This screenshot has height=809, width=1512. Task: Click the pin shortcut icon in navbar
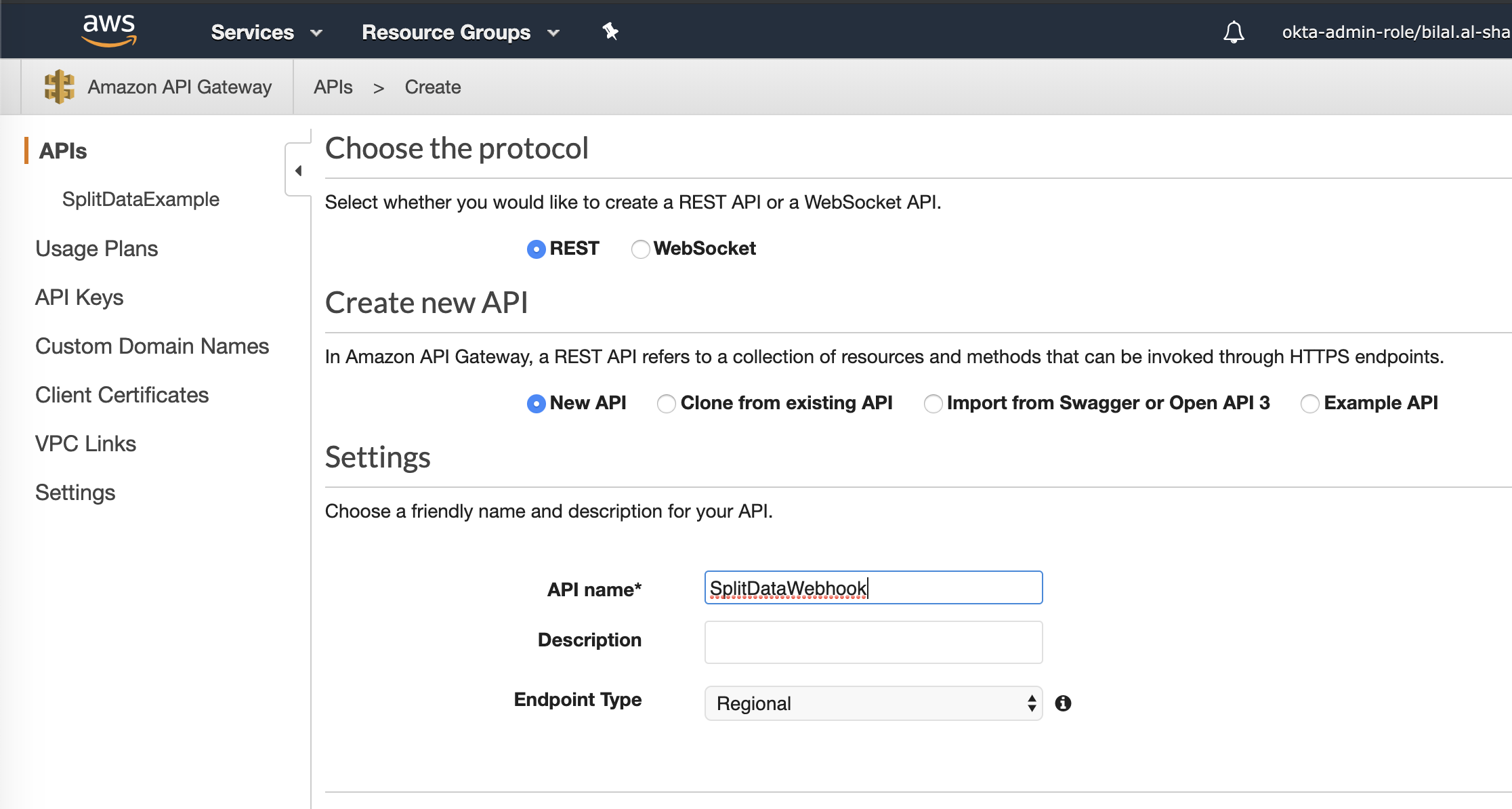610,31
